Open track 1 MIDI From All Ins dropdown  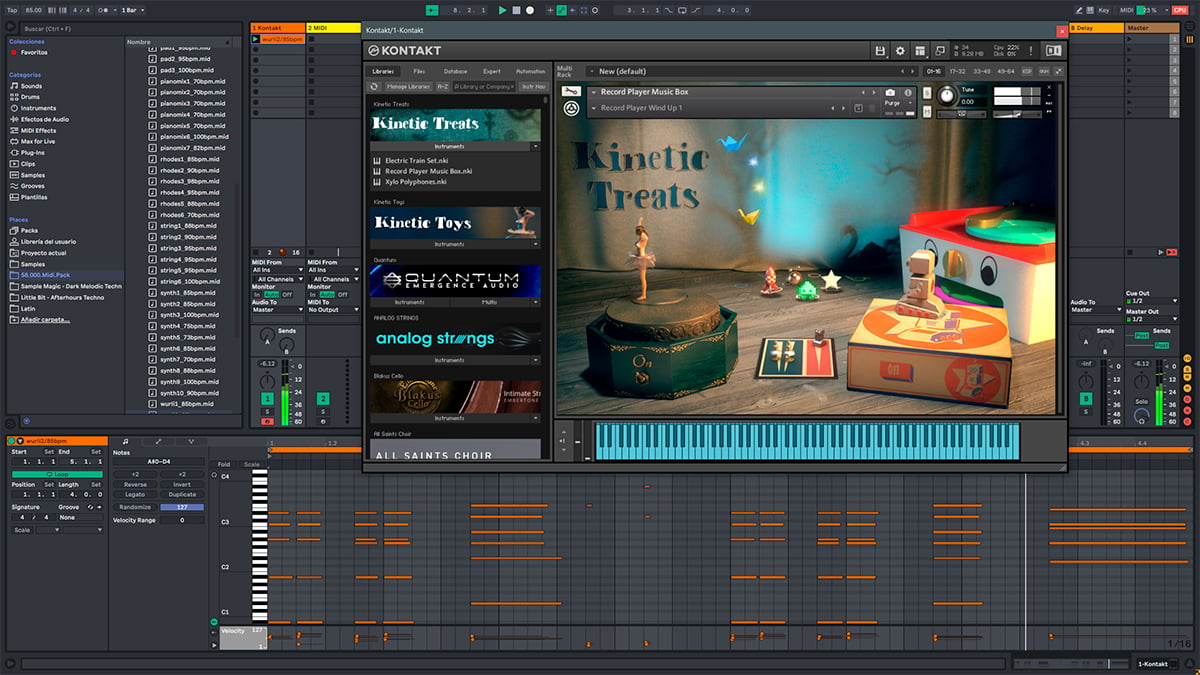[277, 270]
